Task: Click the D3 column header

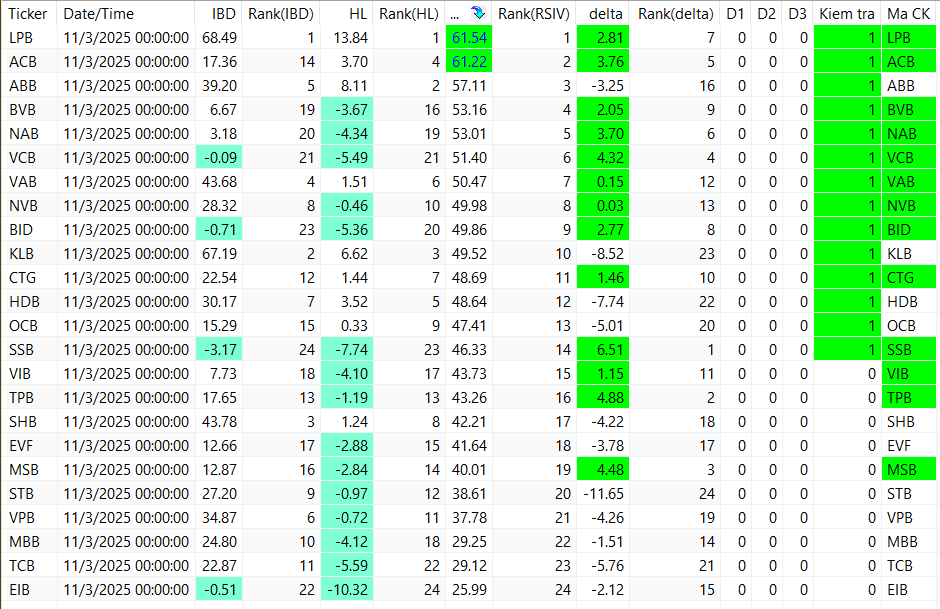Action: pos(798,13)
